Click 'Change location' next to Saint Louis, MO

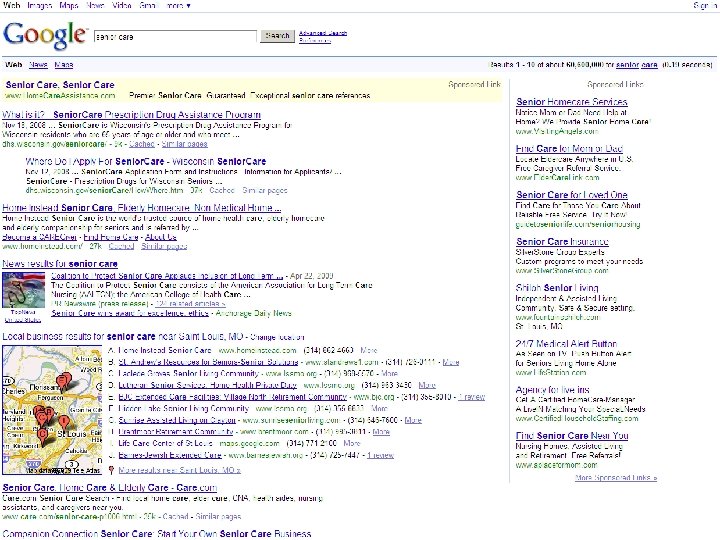tap(277, 337)
